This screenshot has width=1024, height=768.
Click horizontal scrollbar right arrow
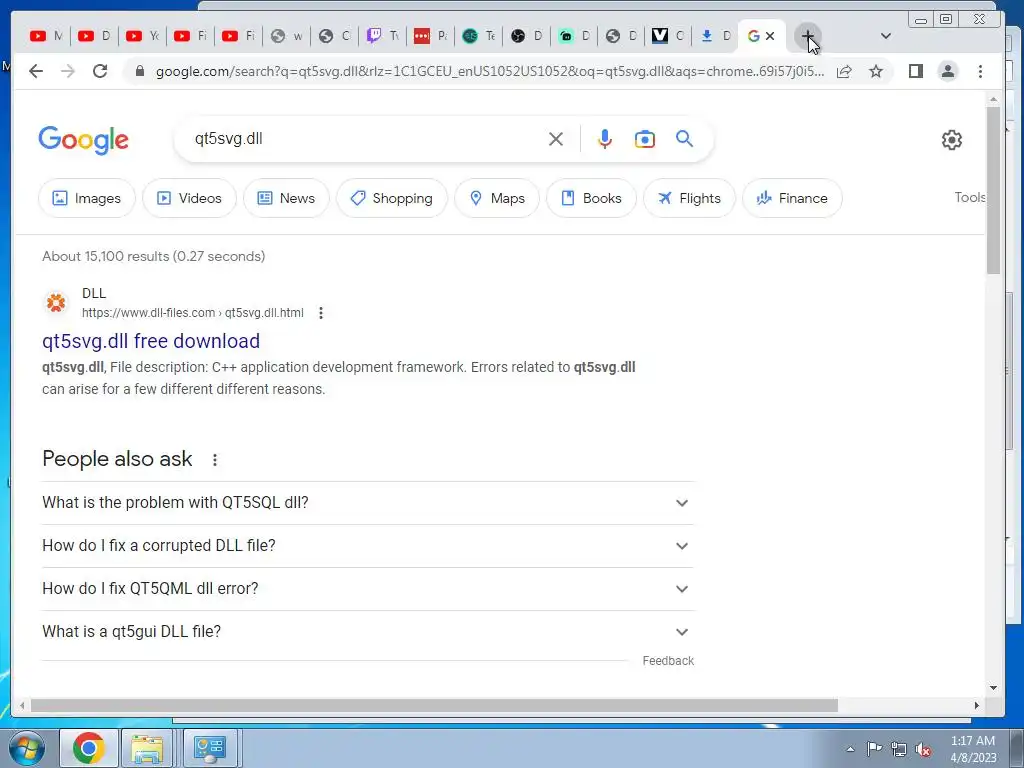(x=976, y=706)
